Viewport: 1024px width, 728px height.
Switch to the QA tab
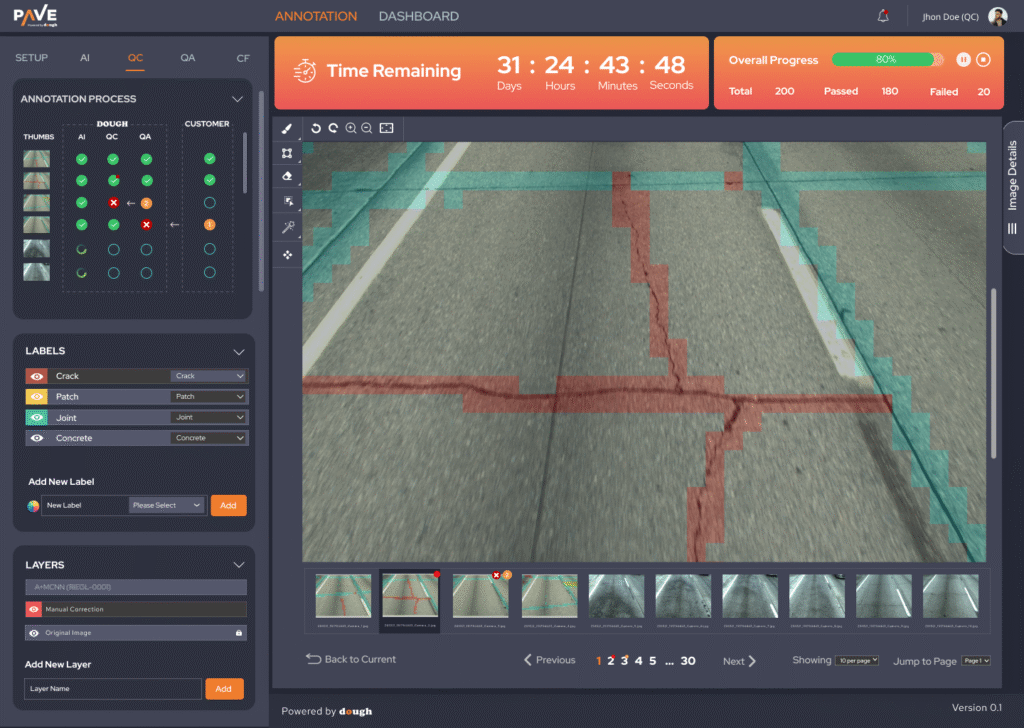click(x=188, y=58)
